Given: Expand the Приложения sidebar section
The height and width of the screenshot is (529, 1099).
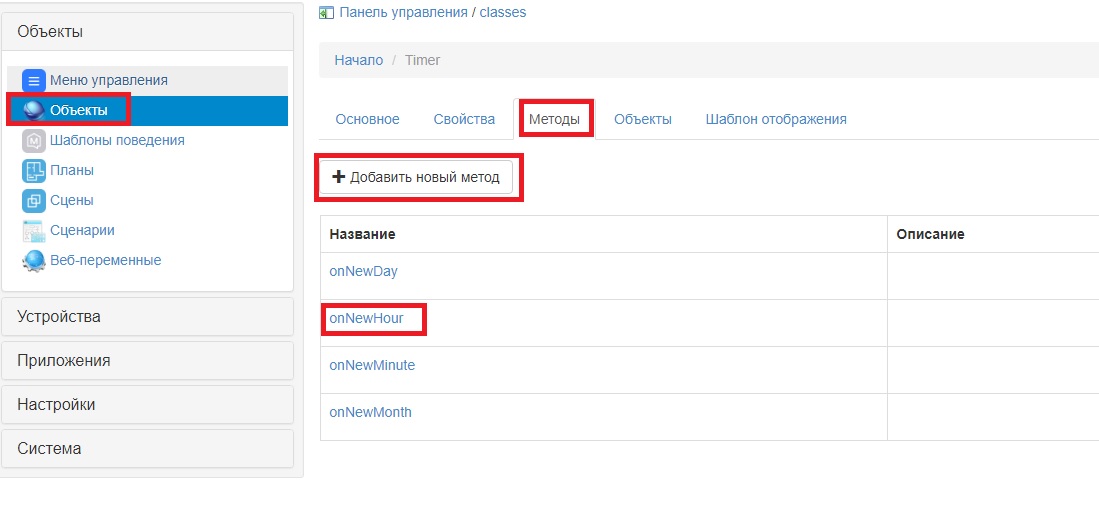Looking at the screenshot, I should (x=147, y=361).
